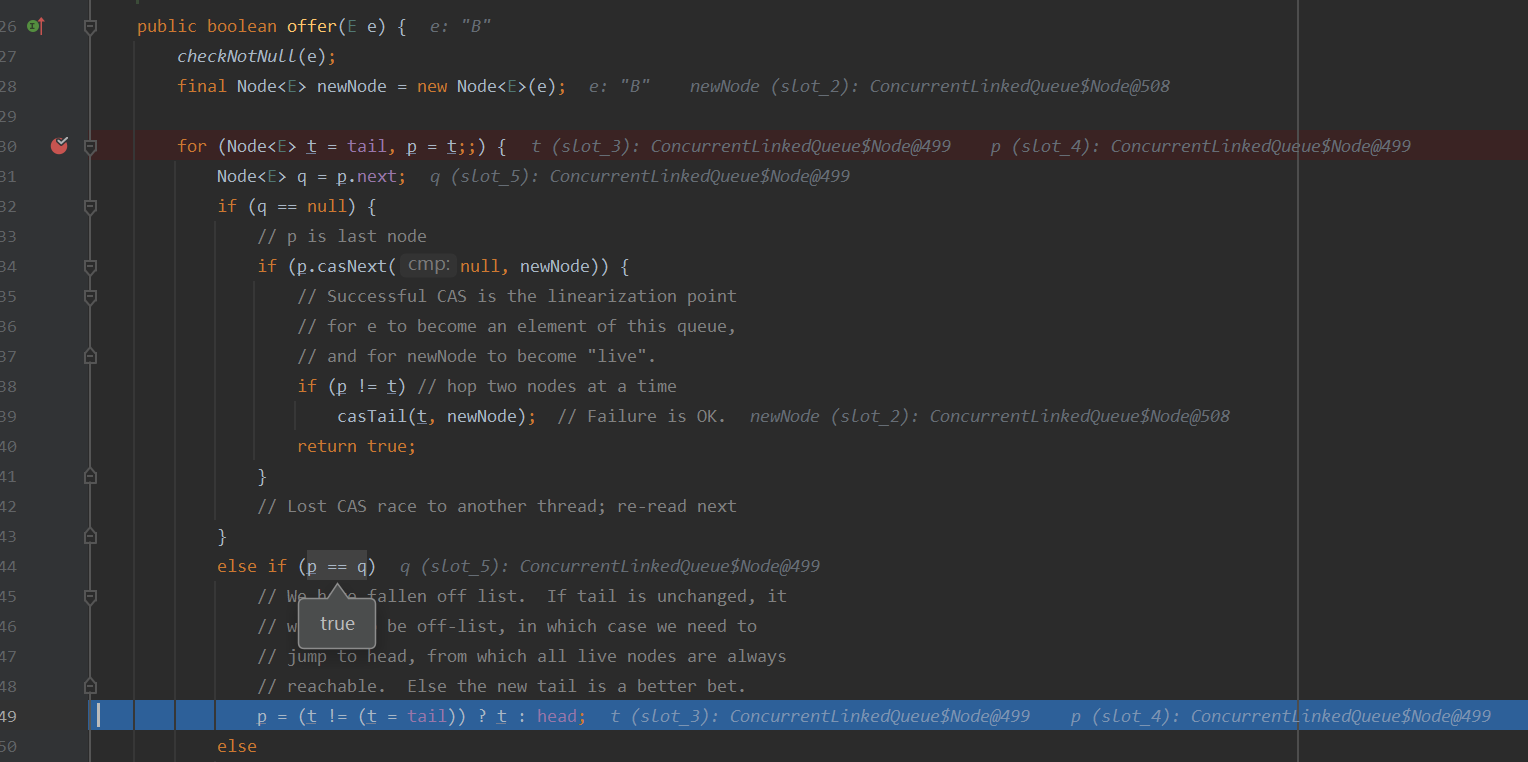Click the 'head' field on the current execution line
This screenshot has width=1528, height=762.
556,716
